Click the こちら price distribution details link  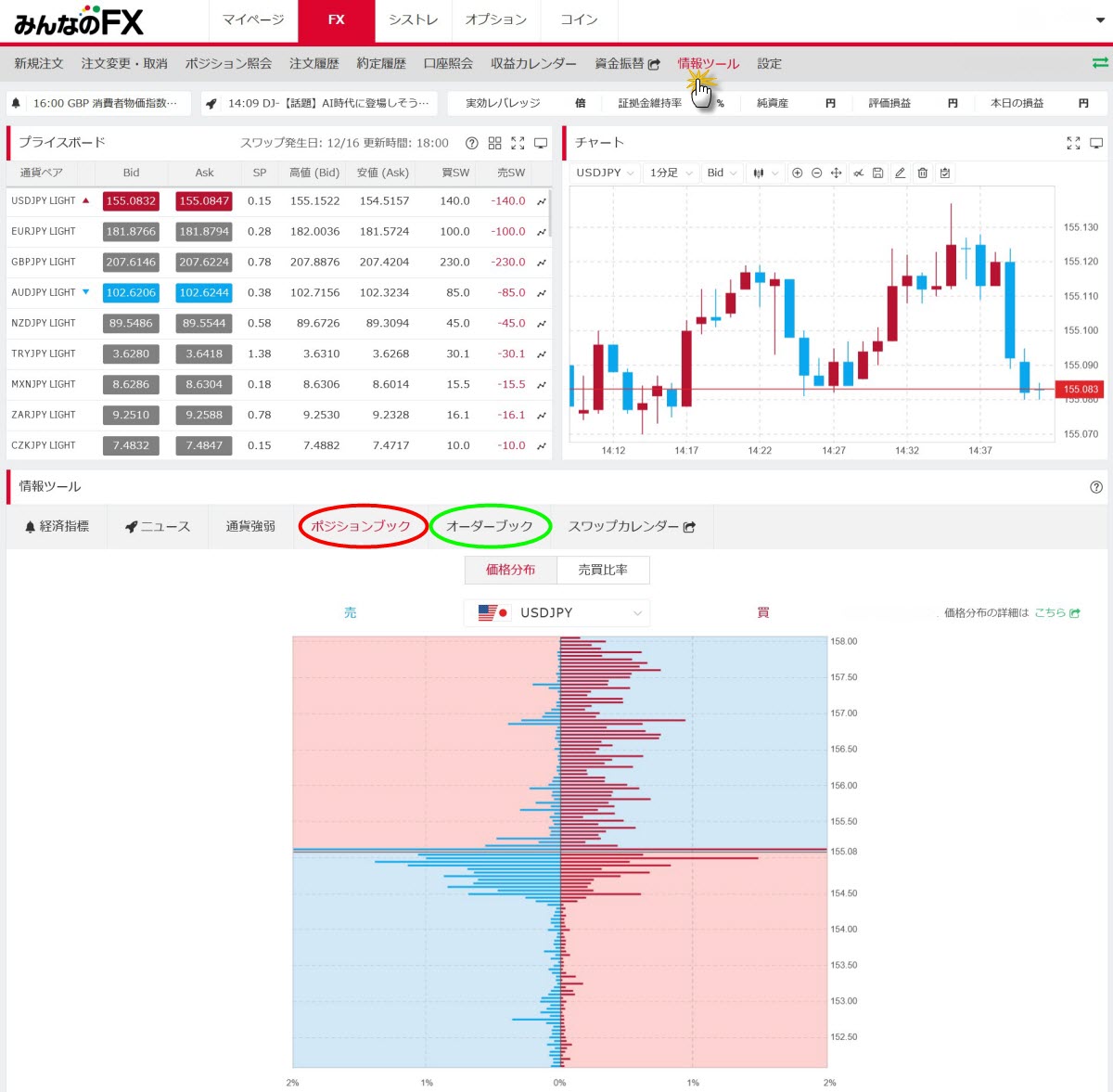coord(1056,613)
